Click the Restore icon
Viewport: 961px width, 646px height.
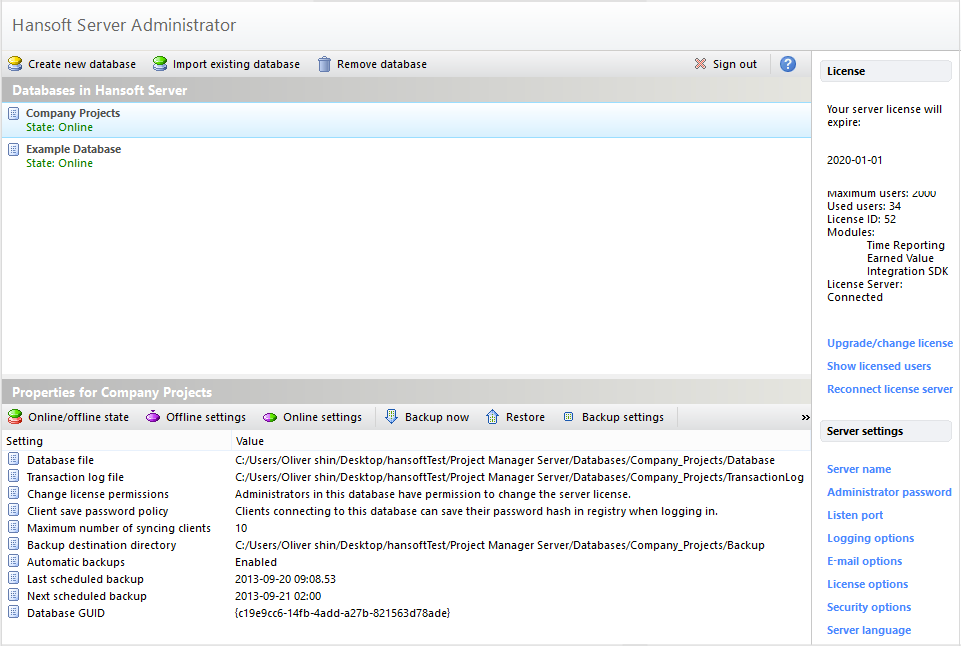[x=492, y=417]
